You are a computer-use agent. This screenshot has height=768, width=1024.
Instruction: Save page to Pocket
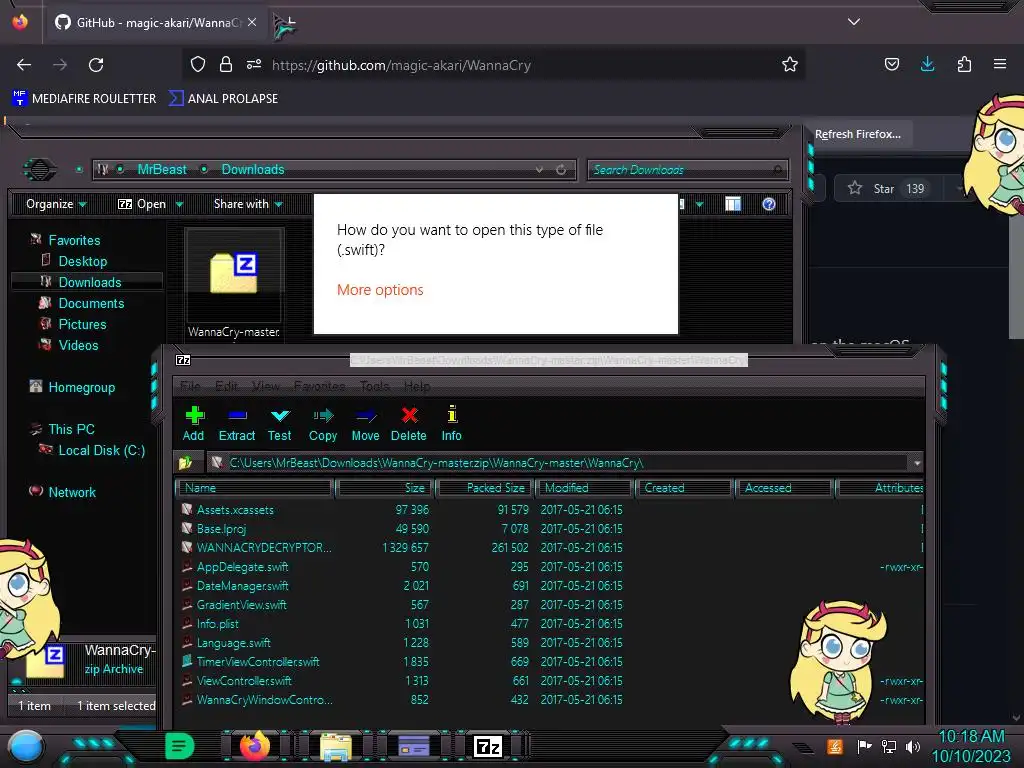click(x=891, y=64)
